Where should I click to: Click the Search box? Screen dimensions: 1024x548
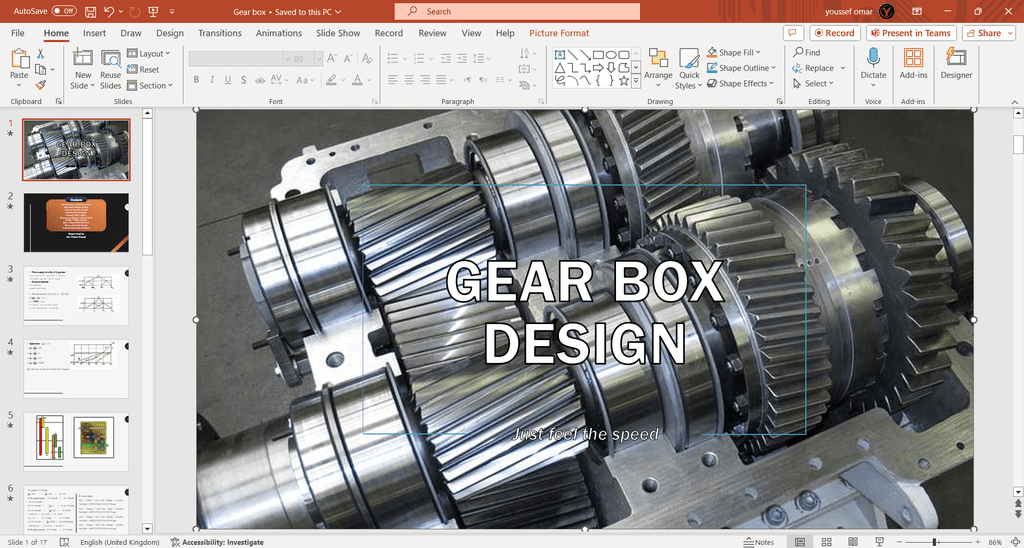click(x=517, y=11)
